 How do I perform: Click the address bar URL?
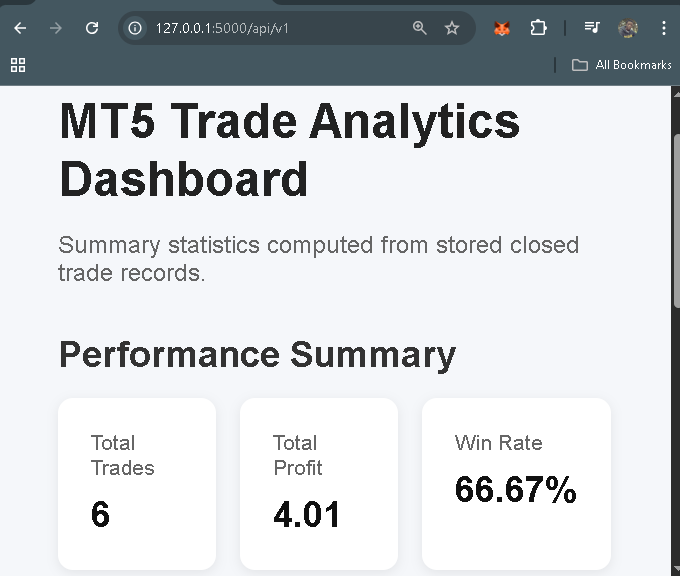(222, 28)
